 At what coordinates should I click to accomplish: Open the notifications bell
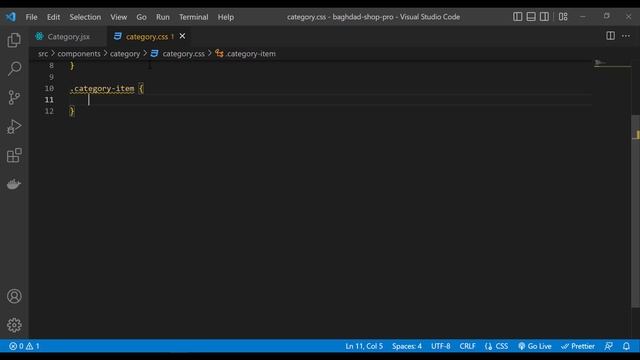coord(626,346)
